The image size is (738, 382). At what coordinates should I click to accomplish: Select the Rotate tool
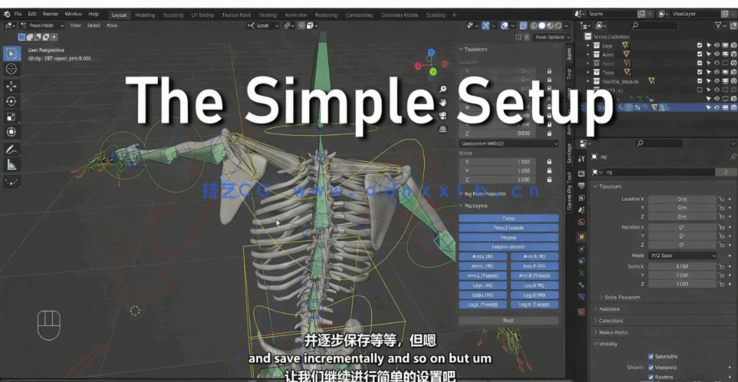[12, 102]
